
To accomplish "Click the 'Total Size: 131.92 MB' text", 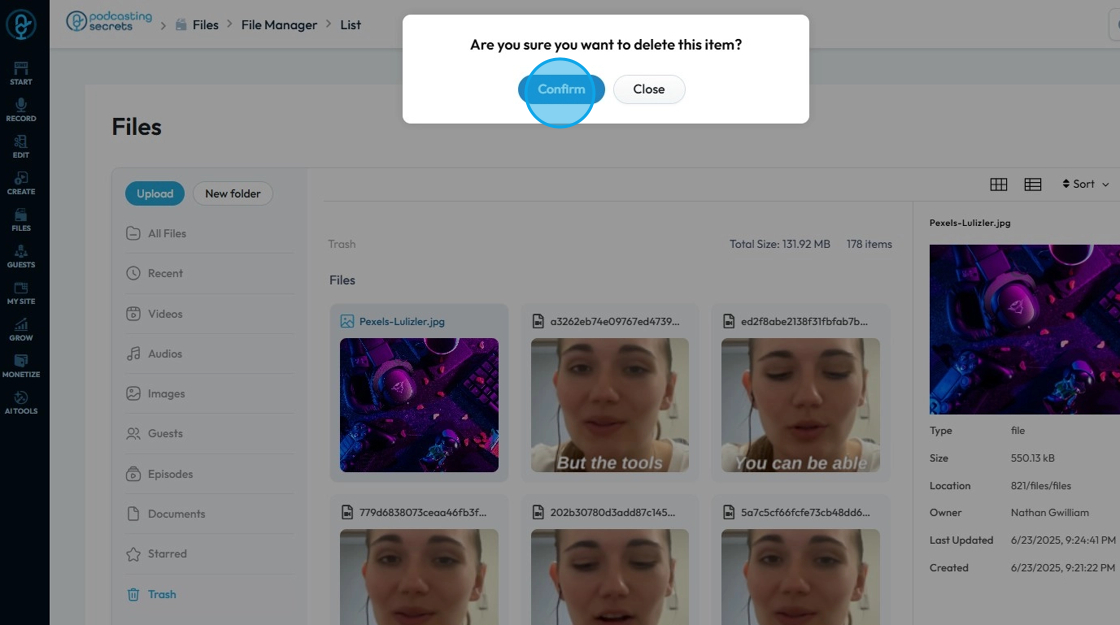I will 779,244.
